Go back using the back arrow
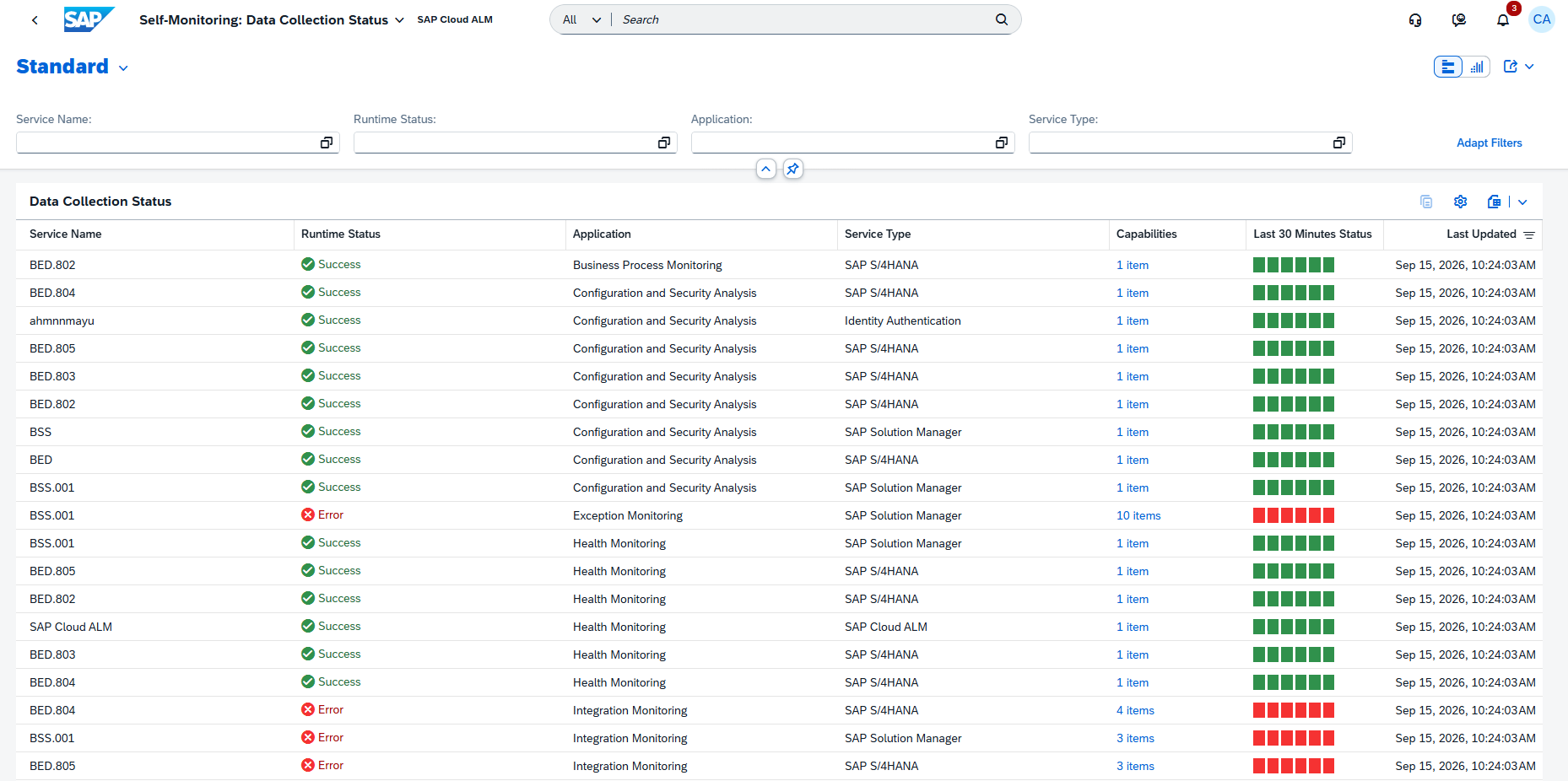 point(35,19)
